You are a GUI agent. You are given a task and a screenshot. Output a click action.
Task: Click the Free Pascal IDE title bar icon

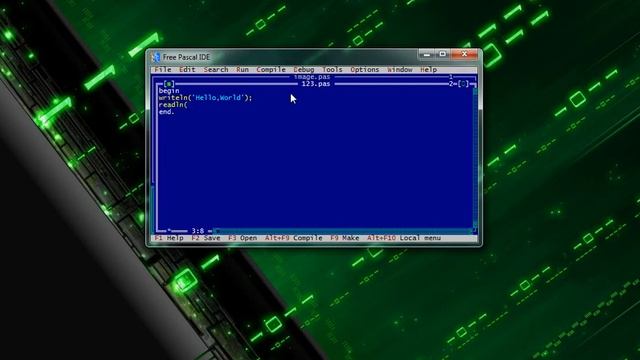tap(156, 57)
